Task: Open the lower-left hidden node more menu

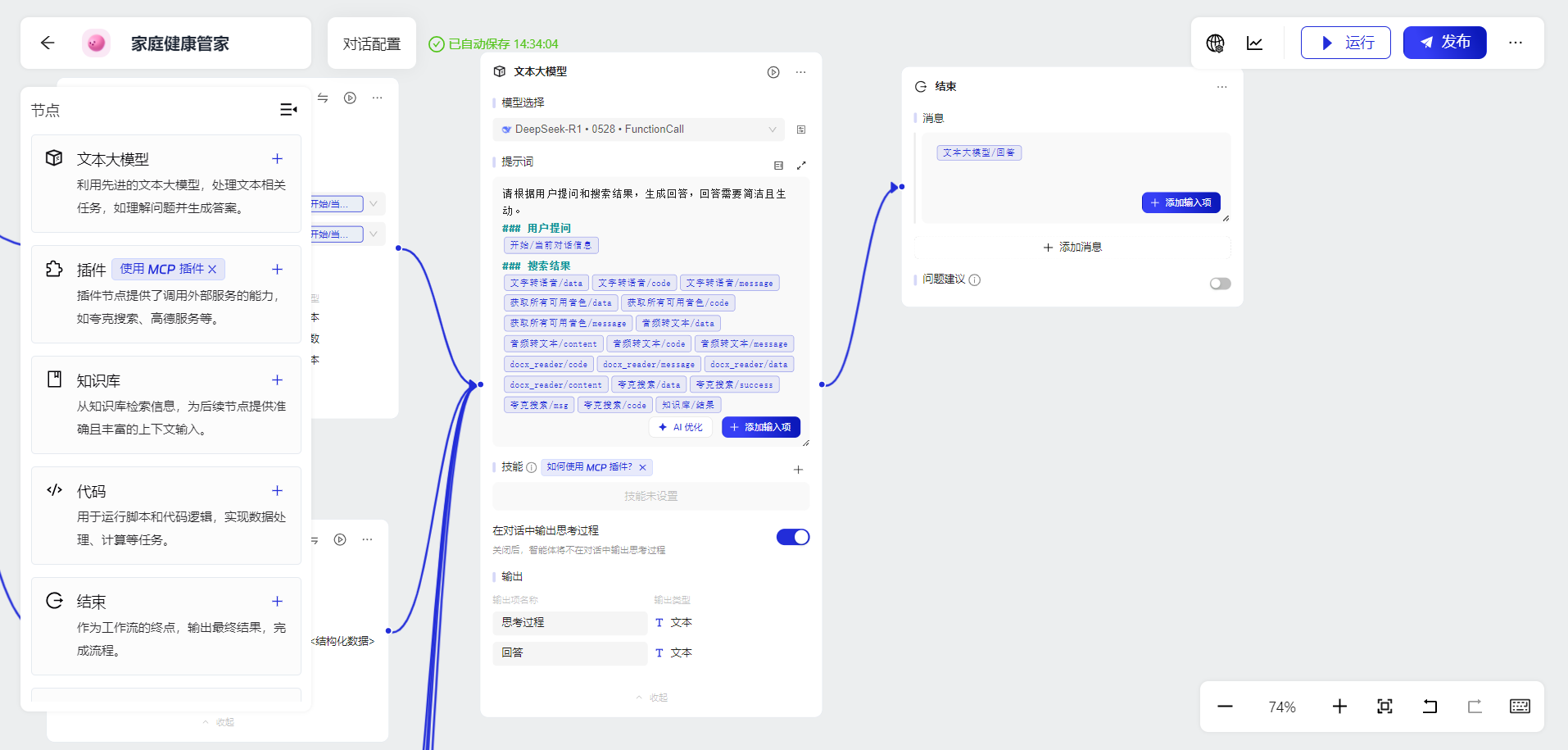Action: [367, 539]
